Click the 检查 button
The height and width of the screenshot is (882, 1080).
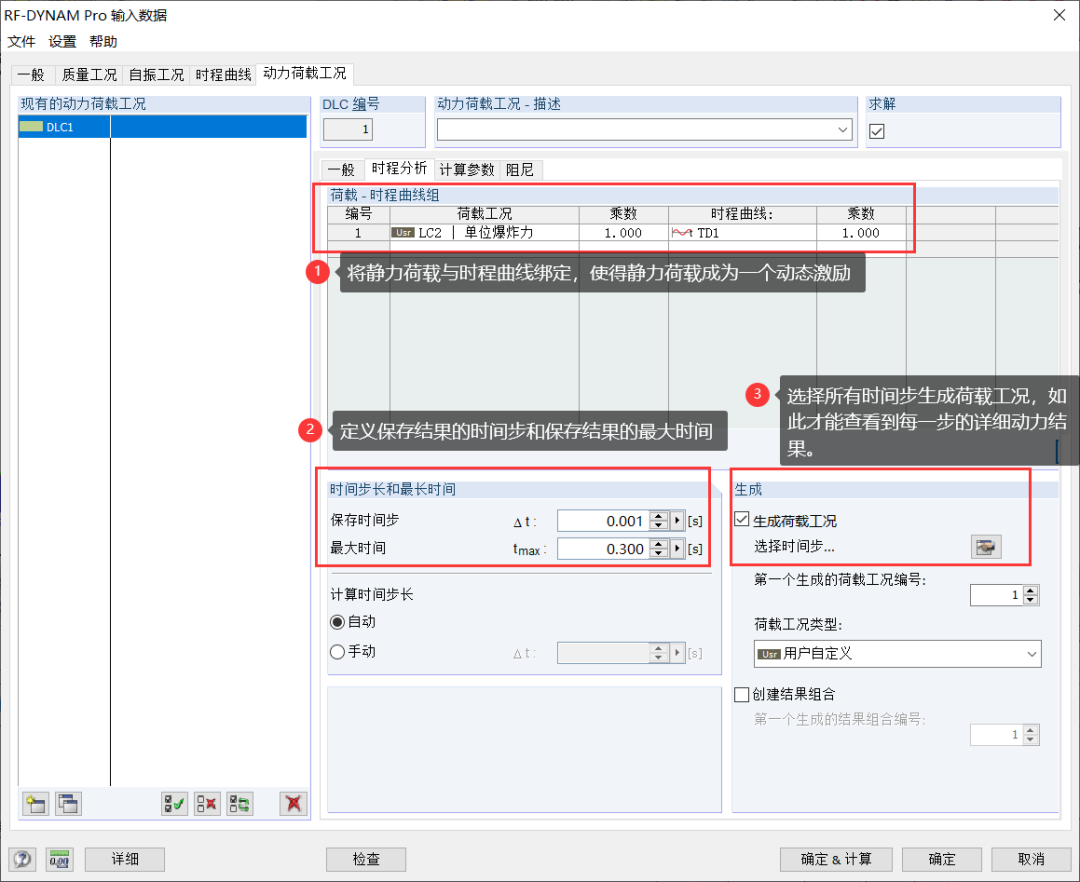coord(366,859)
